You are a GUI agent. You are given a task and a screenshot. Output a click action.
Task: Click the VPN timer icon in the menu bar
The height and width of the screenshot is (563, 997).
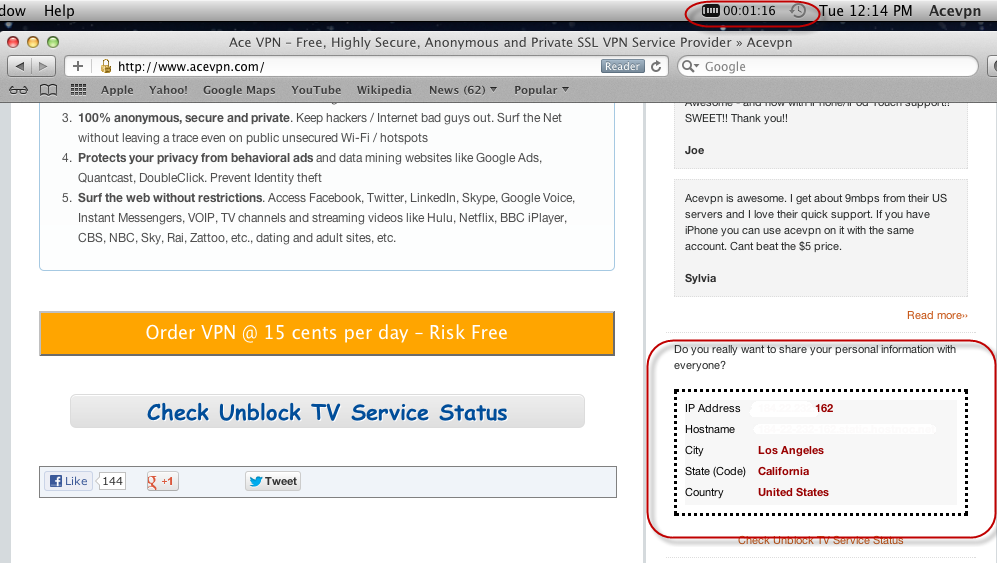click(710, 10)
